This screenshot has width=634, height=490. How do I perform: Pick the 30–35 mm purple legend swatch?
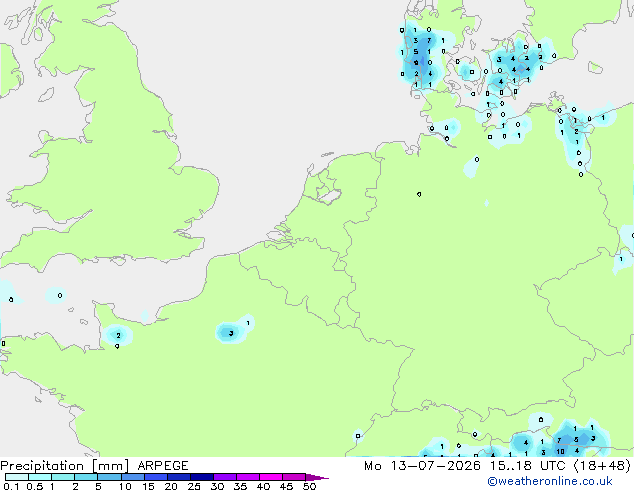[x=225, y=477]
